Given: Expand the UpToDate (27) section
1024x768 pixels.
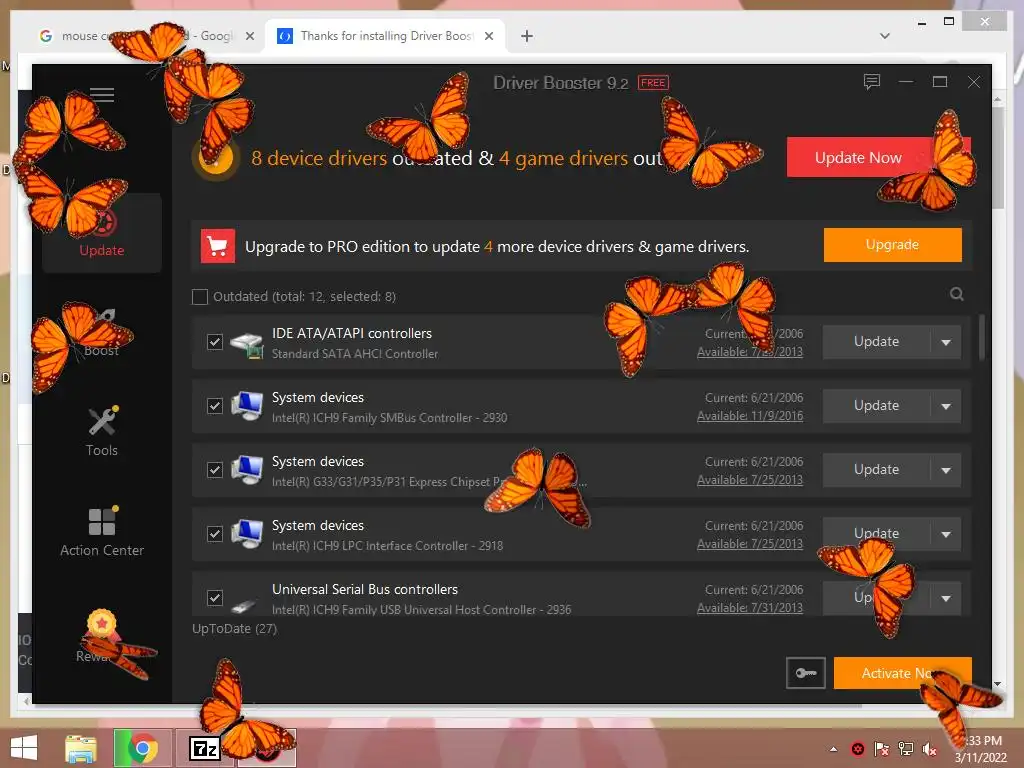Looking at the screenshot, I should point(234,628).
